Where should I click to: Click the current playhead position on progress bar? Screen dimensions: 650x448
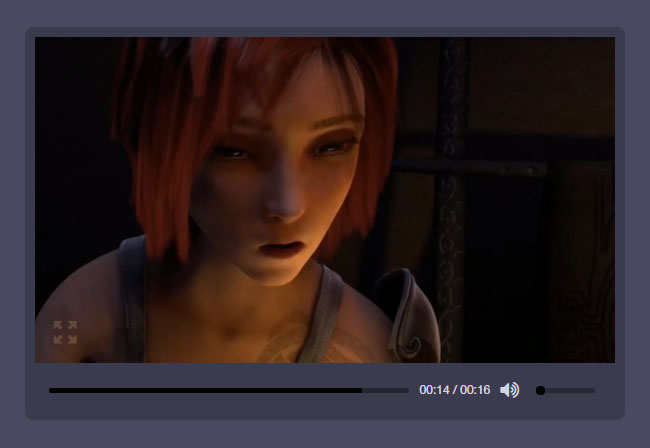tap(362, 390)
